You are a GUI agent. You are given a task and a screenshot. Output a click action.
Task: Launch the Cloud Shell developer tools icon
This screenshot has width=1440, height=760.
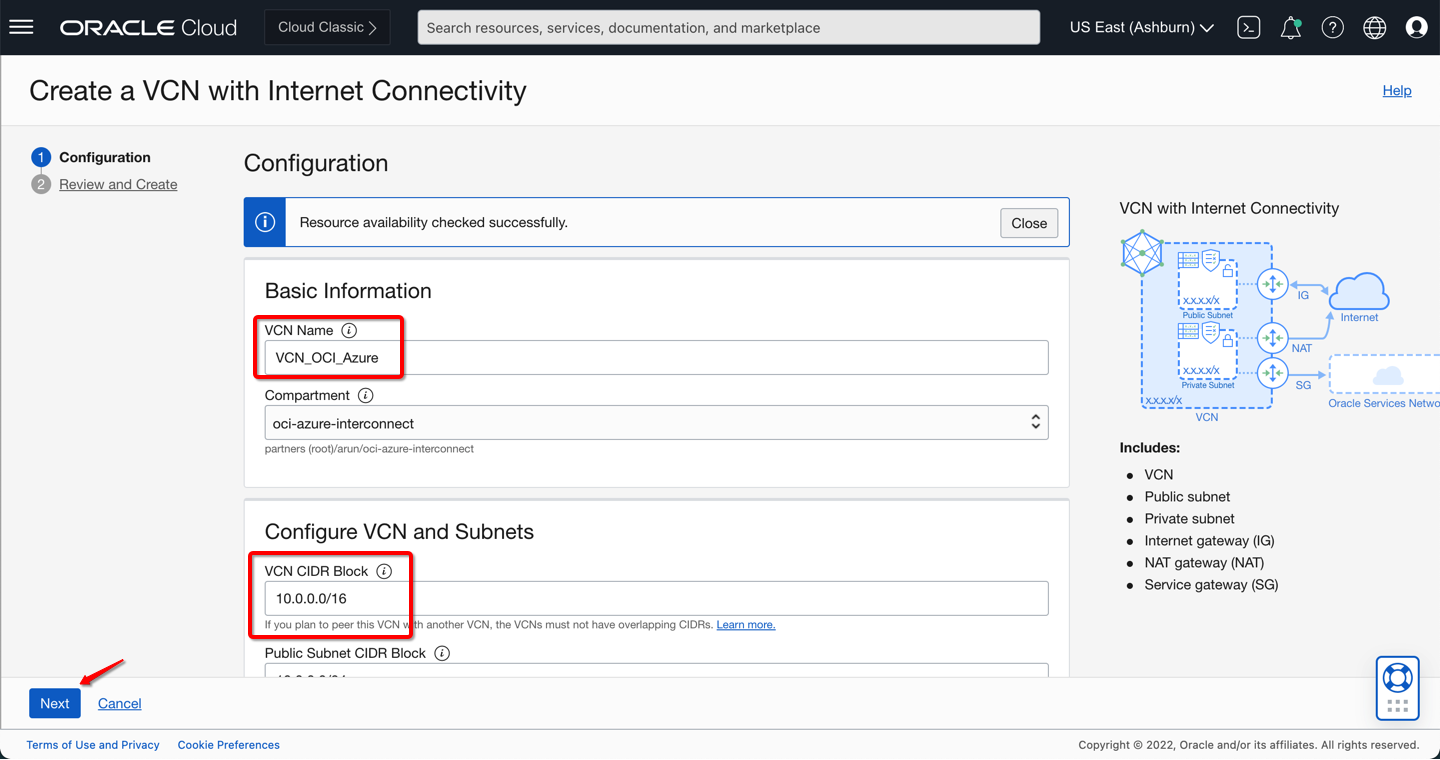click(x=1248, y=28)
